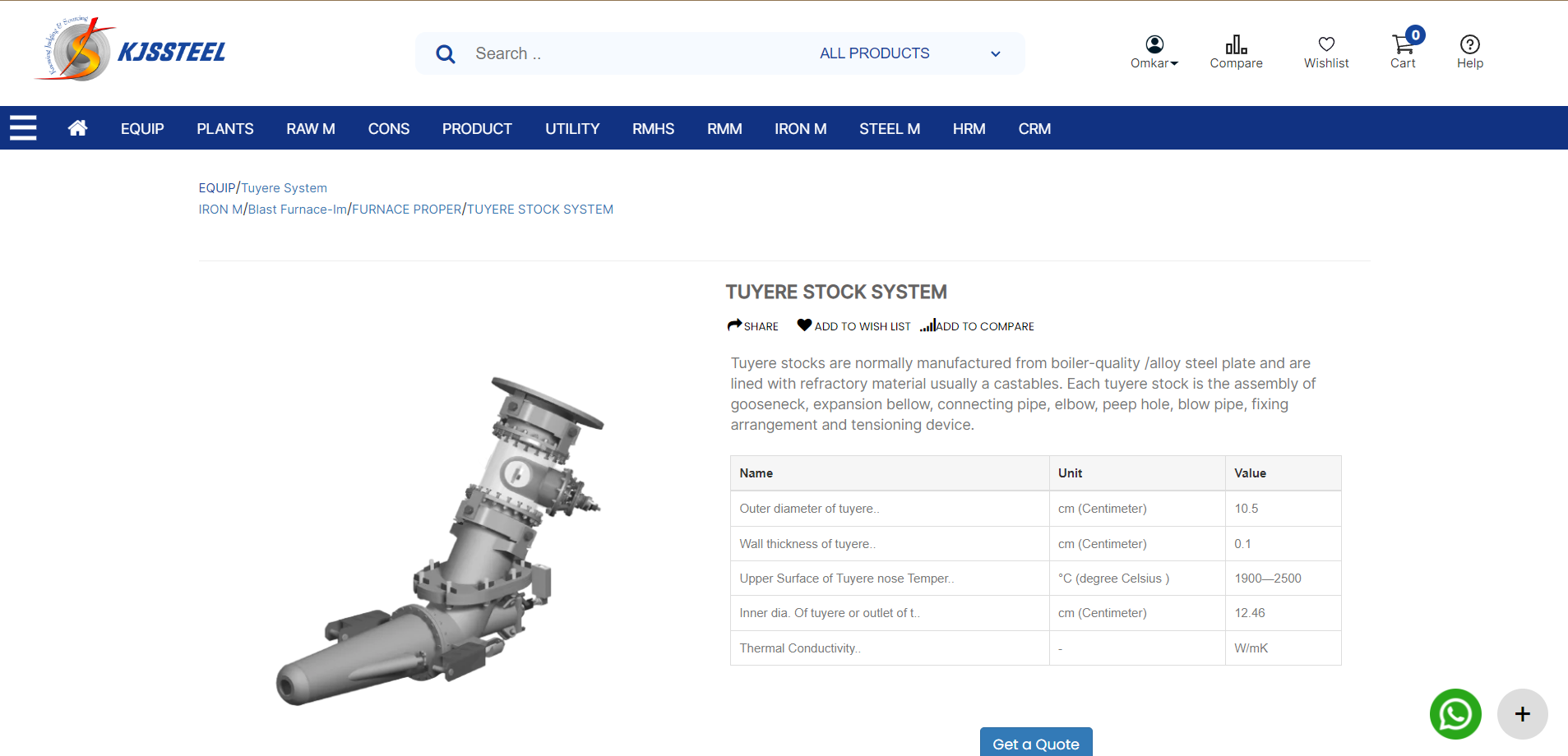Click the SHARE arrow icon
Image resolution: width=1568 pixels, height=756 pixels.
[x=735, y=325]
